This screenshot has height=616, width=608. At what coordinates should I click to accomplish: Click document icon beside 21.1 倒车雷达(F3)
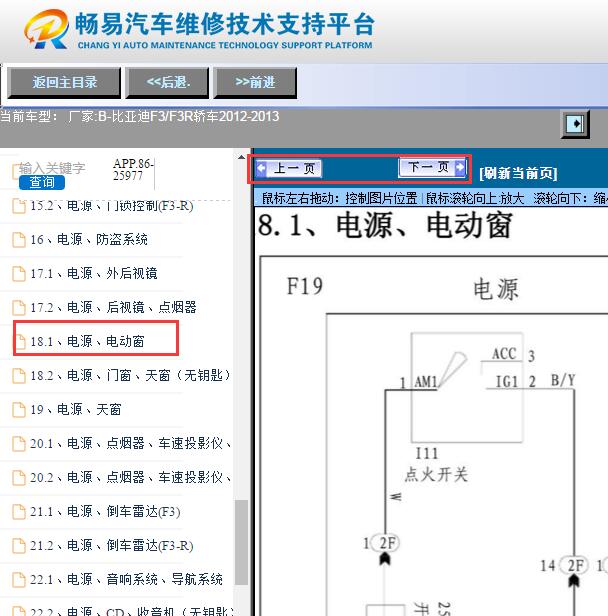(x=19, y=512)
